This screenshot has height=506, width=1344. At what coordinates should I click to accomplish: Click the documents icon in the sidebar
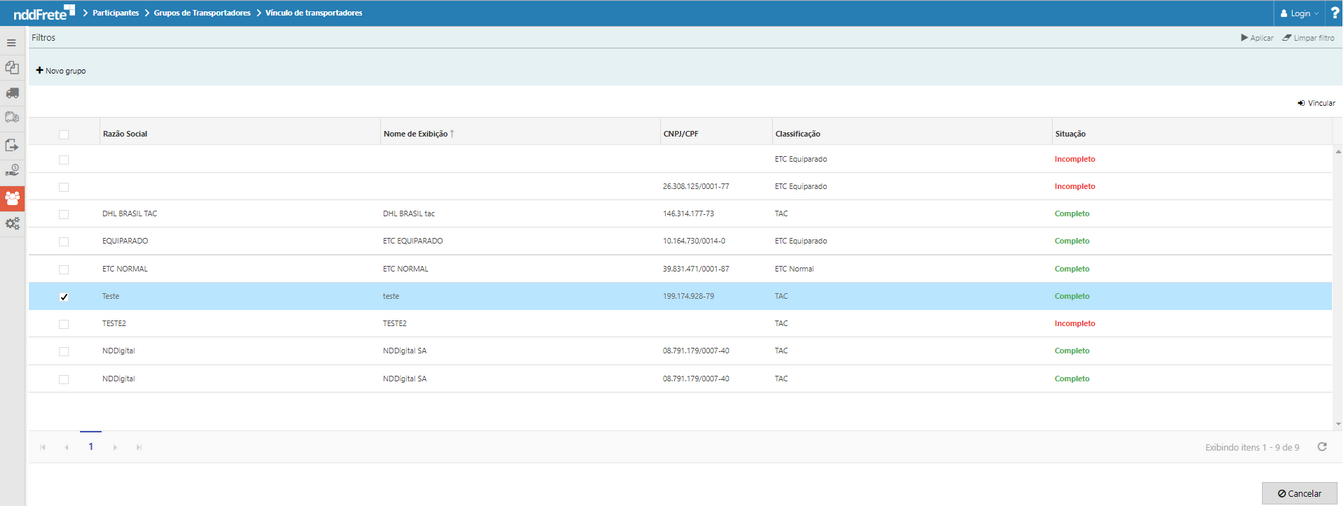point(12,68)
